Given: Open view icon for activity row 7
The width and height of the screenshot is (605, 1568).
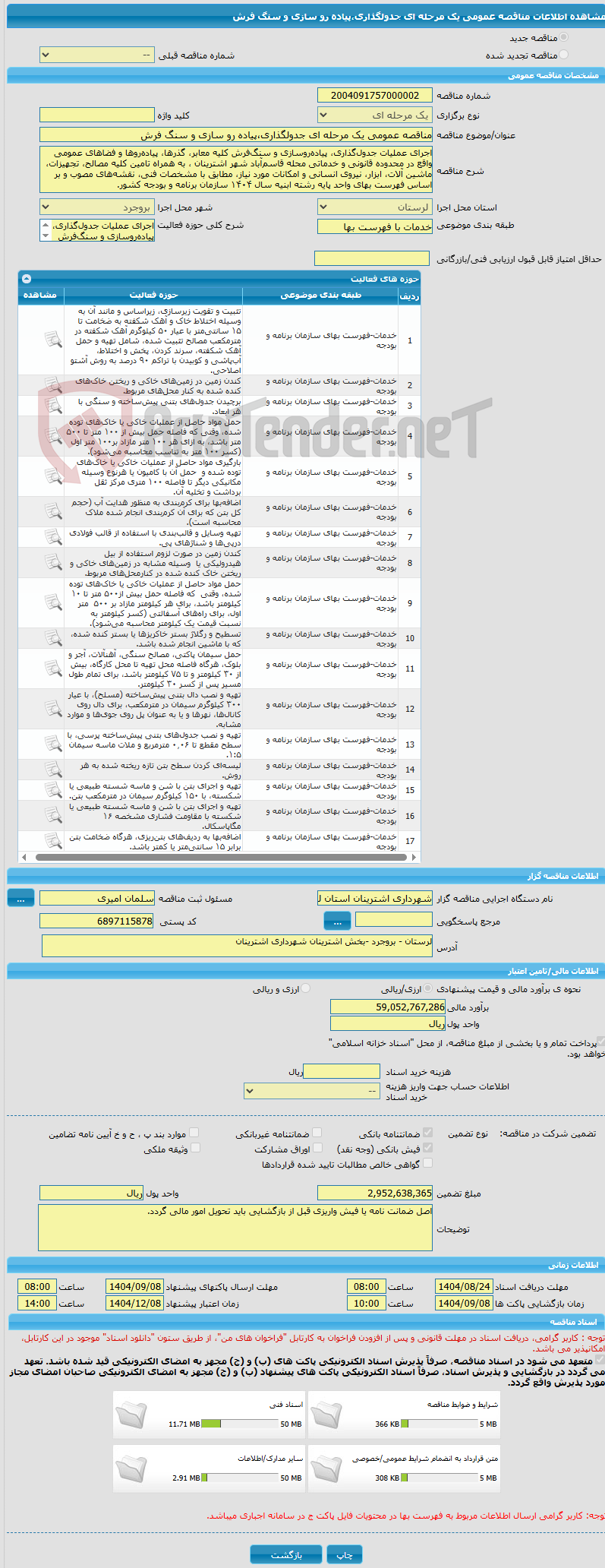Looking at the screenshot, I should pyautogui.click(x=52, y=537).
